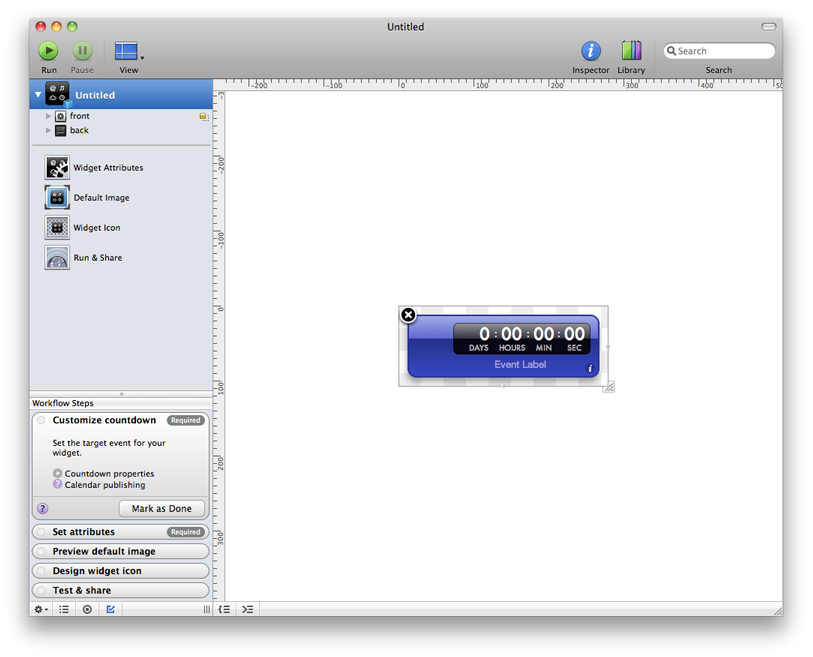Click inside the Search field
Image resolution: width=813 pixels, height=657 pixels.
[720, 50]
